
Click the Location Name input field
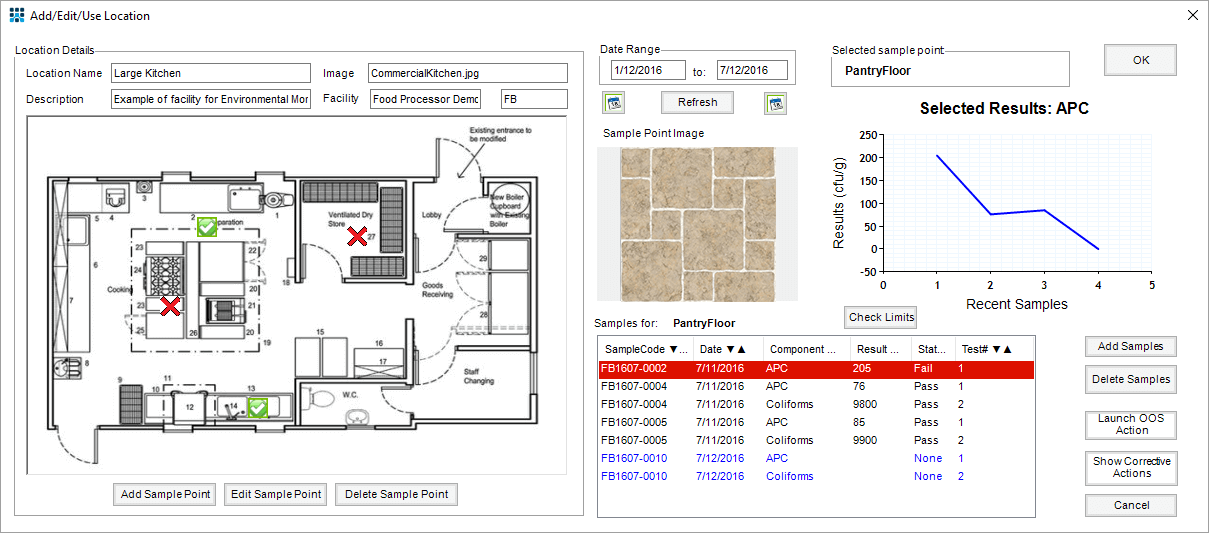point(211,73)
